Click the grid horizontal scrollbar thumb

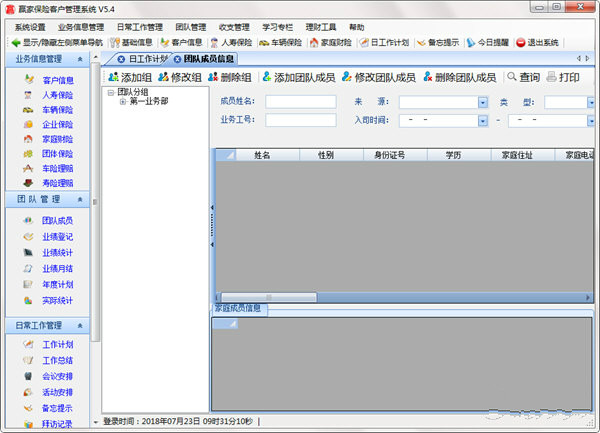[269, 297]
